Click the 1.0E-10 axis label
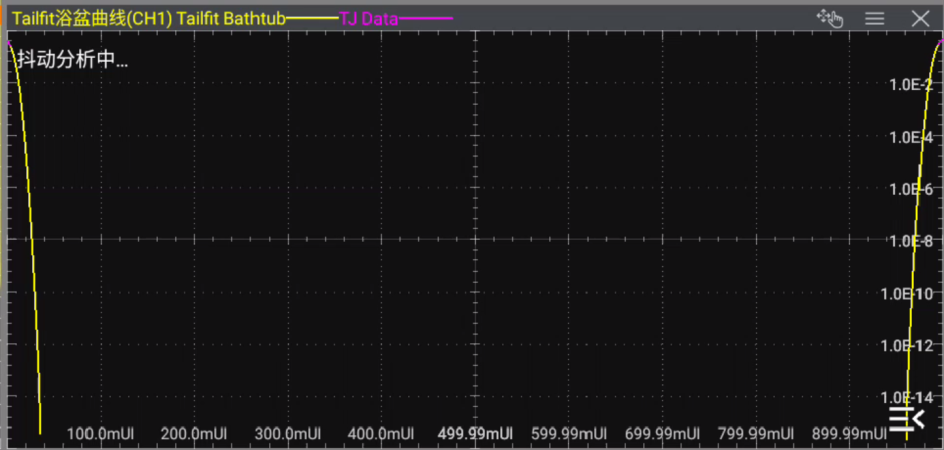This screenshot has width=944, height=450. pyautogui.click(x=908, y=294)
